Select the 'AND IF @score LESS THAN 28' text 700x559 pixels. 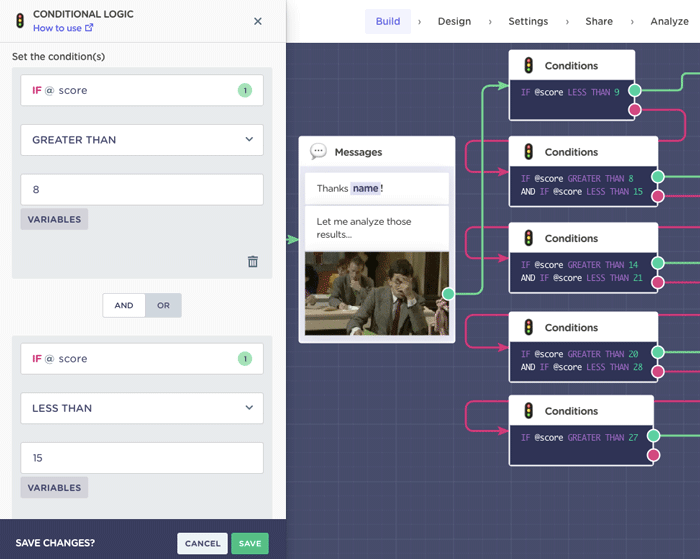click(582, 367)
